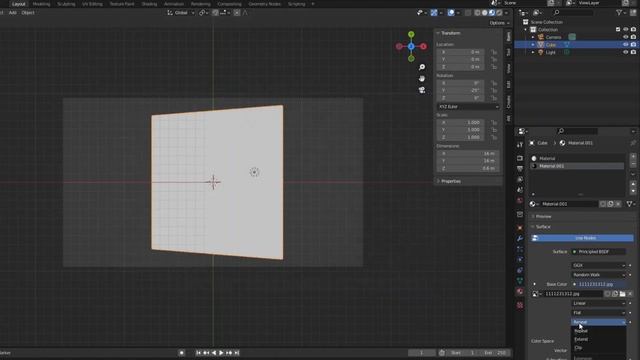This screenshot has height=360, width=640.
Task: Open Global transform orientation dropdown
Action: [x=181, y=13]
